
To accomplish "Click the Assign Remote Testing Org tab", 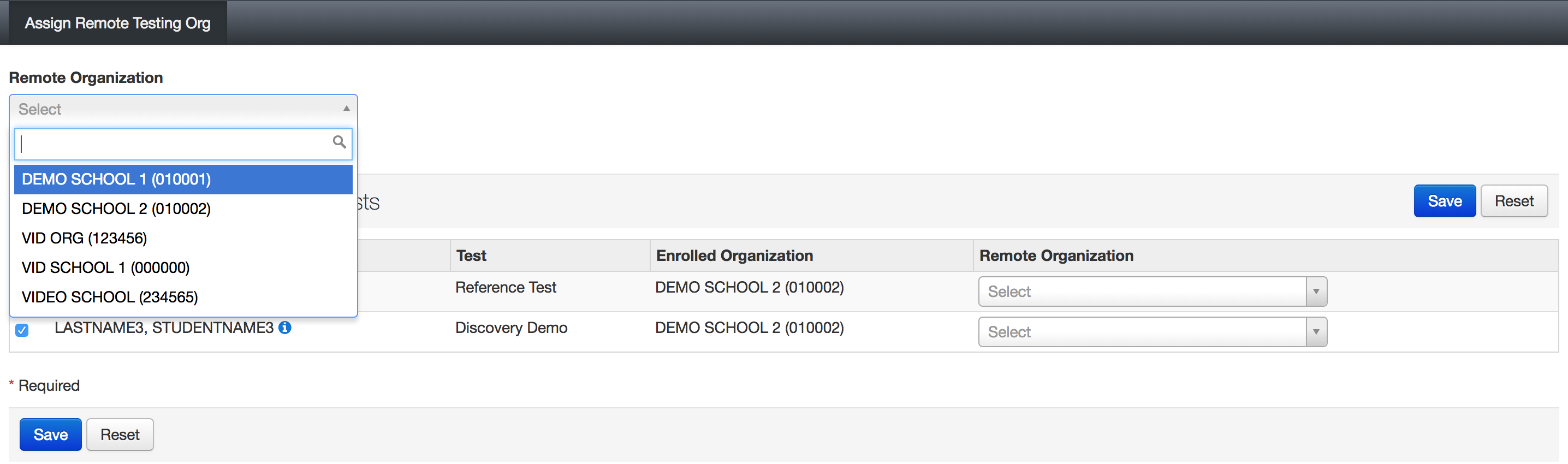I will [x=117, y=23].
